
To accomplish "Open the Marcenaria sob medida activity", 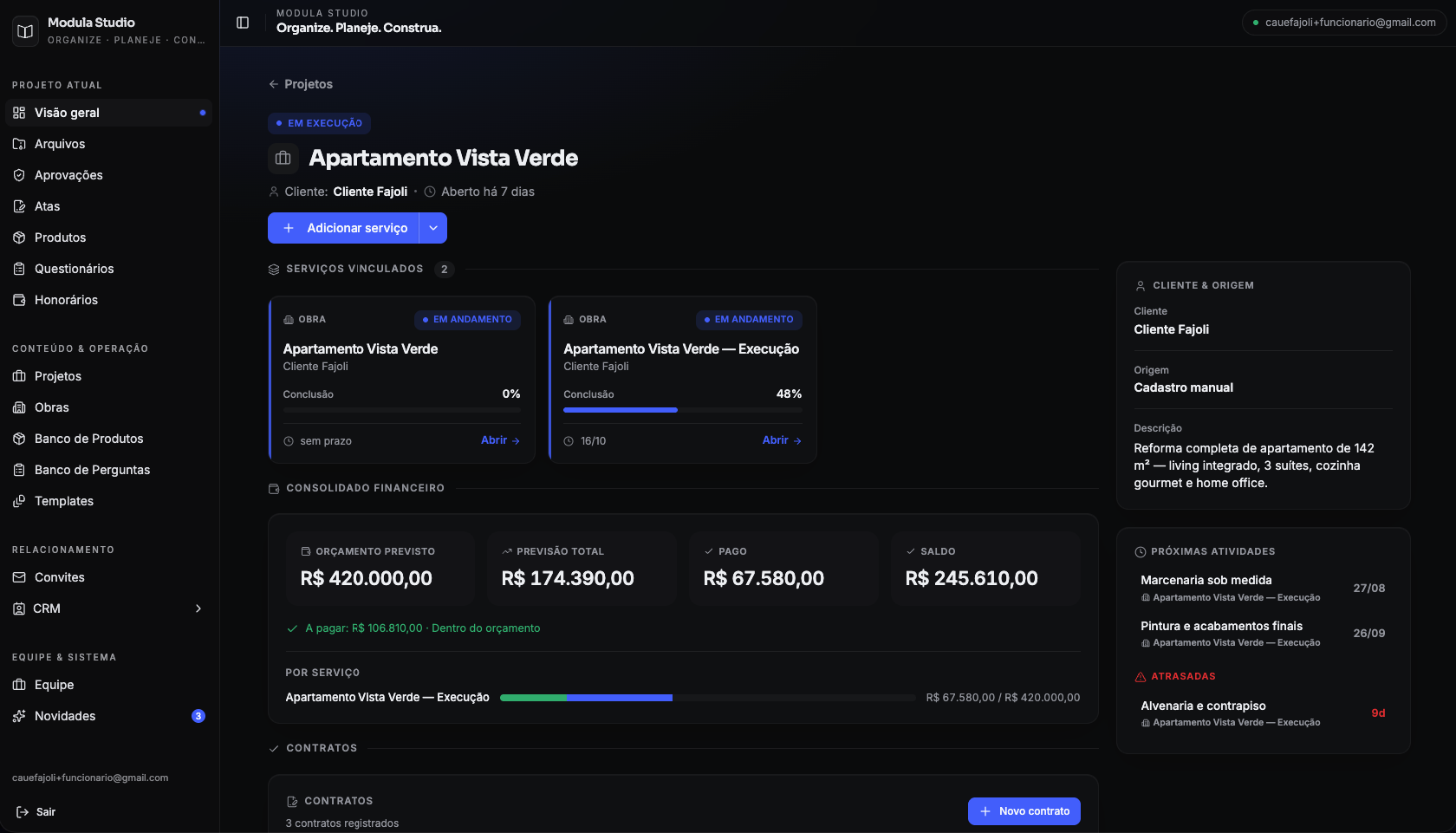I will (x=1264, y=588).
